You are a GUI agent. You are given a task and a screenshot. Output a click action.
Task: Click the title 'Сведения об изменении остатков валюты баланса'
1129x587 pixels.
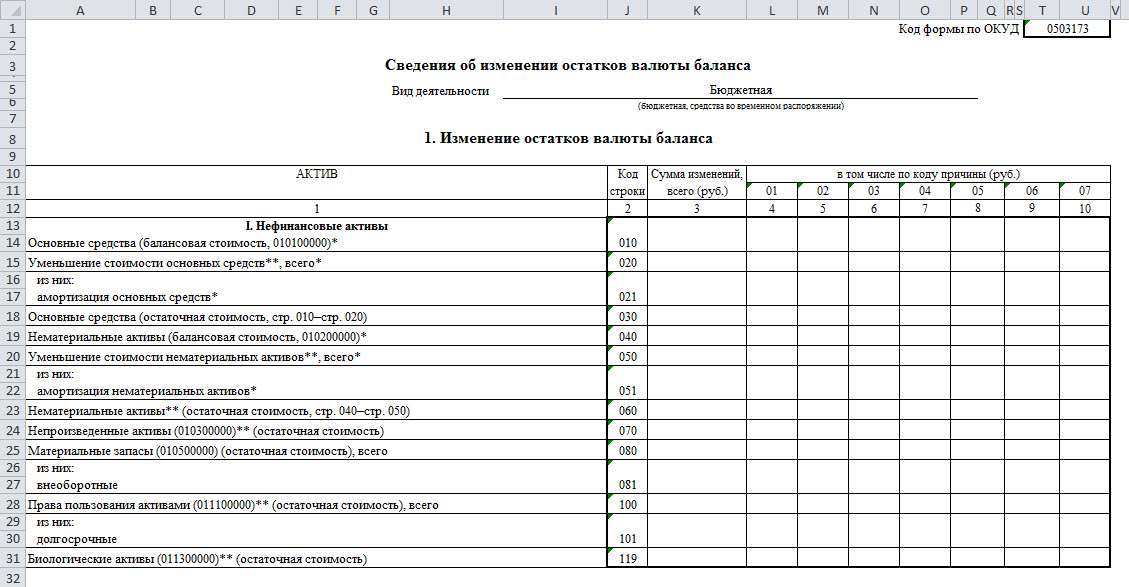point(567,66)
